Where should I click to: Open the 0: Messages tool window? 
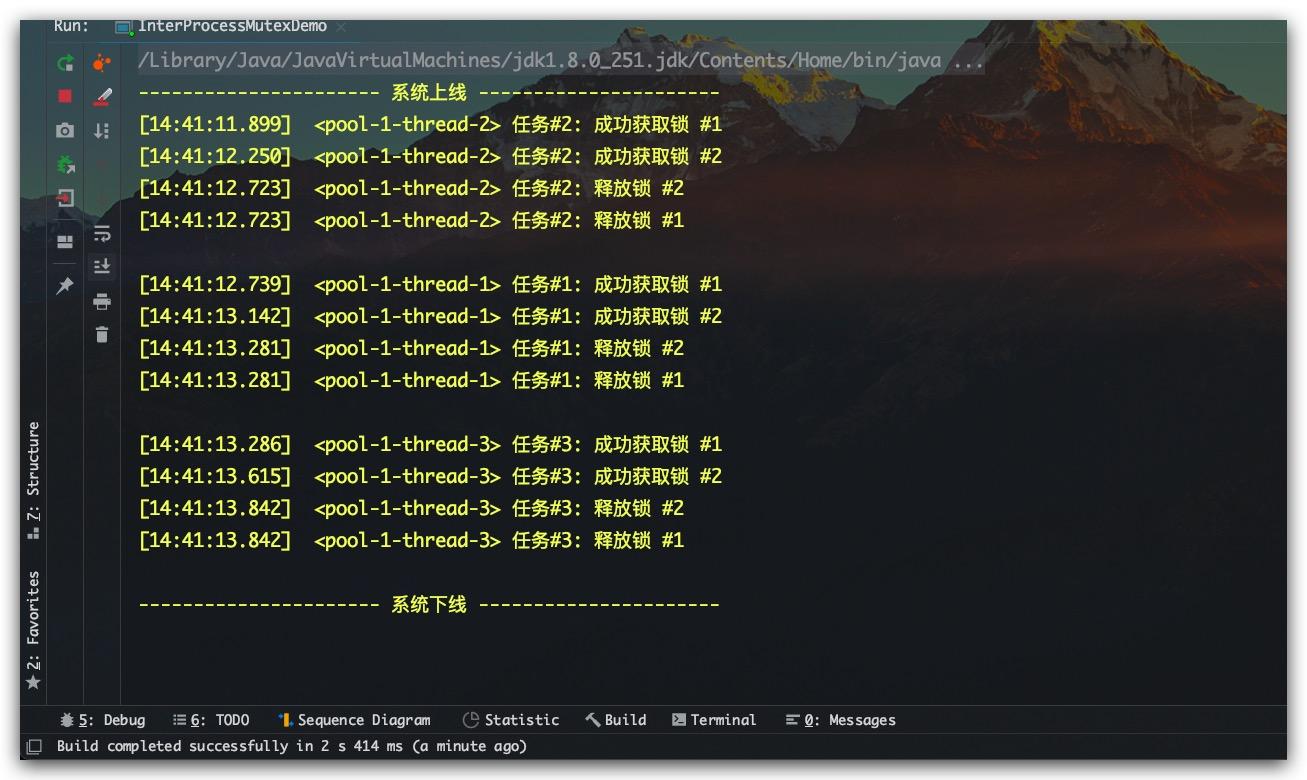(x=841, y=720)
